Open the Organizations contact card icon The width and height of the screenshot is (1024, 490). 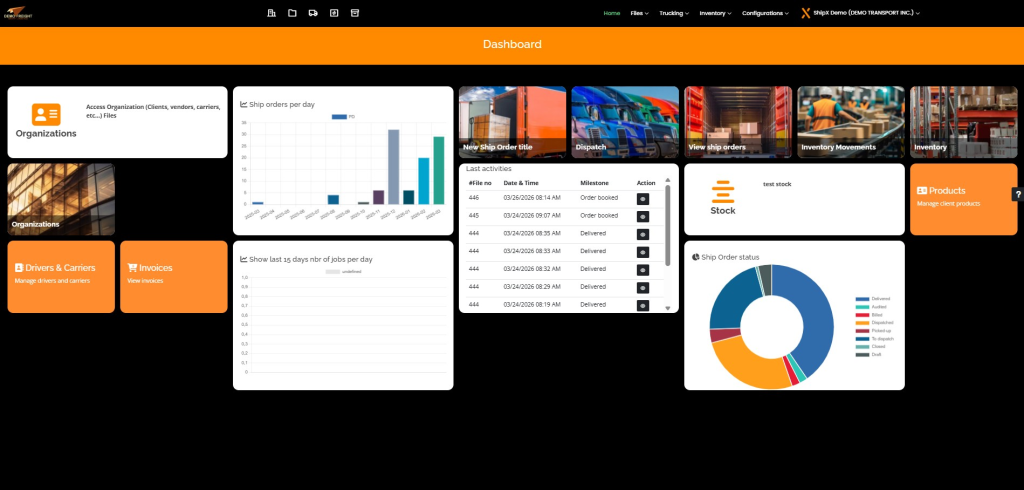click(46, 114)
